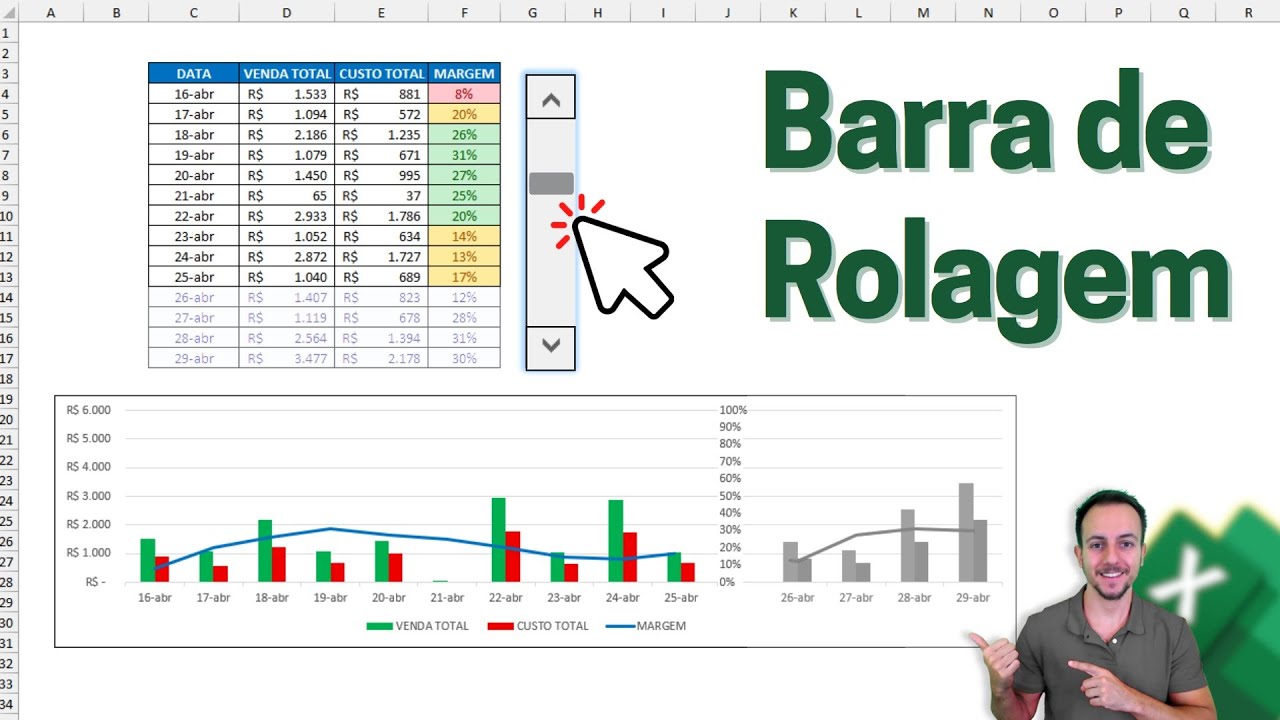The image size is (1280, 720).
Task: Click the 28-abr chart axis label
Action: [914, 597]
